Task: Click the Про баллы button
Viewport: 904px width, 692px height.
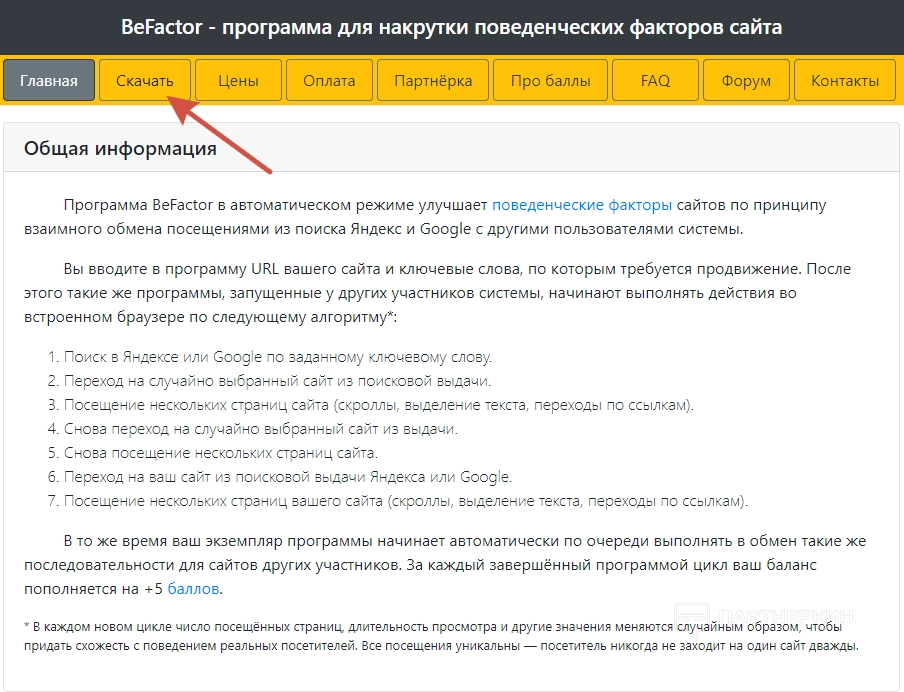Action: point(551,80)
